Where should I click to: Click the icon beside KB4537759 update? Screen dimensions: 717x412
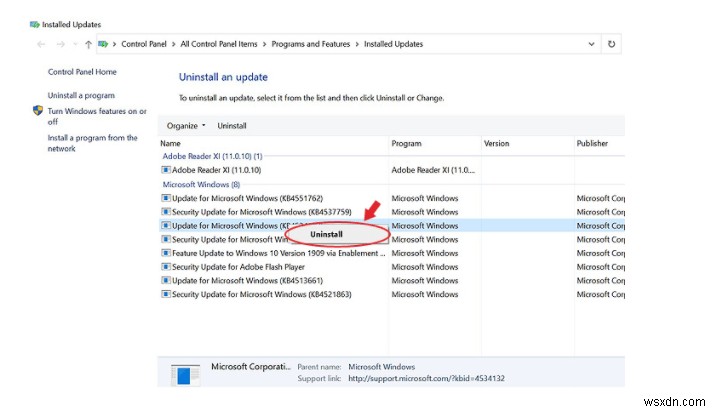click(166, 212)
